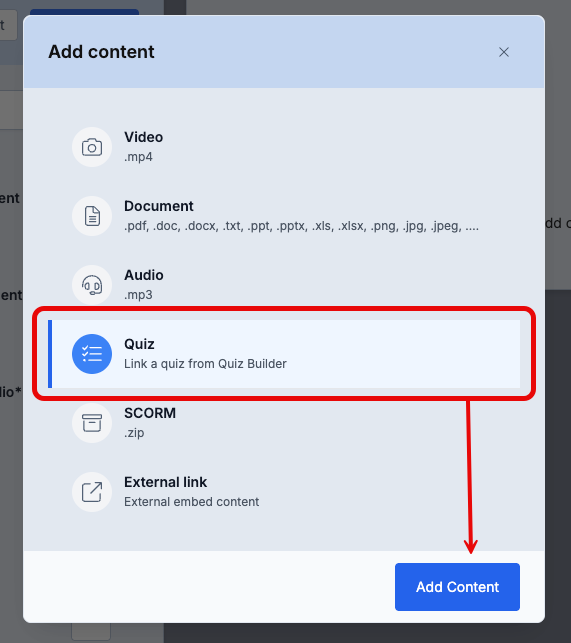Select the Video content type
571x643 pixels.
(284, 147)
